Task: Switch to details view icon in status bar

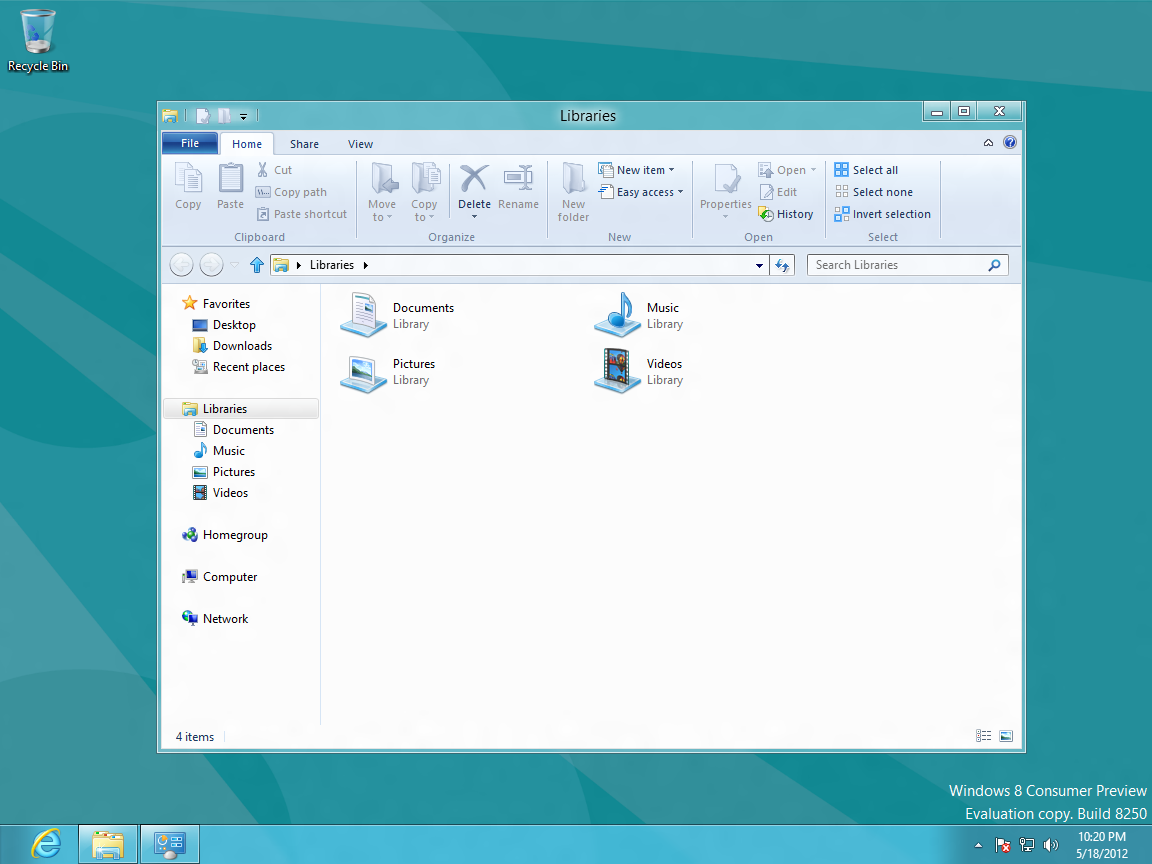Action: click(x=984, y=736)
